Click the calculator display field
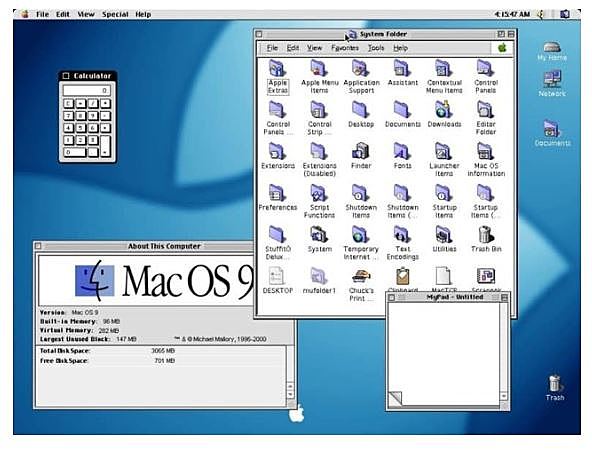592x450 pixels. (86, 91)
